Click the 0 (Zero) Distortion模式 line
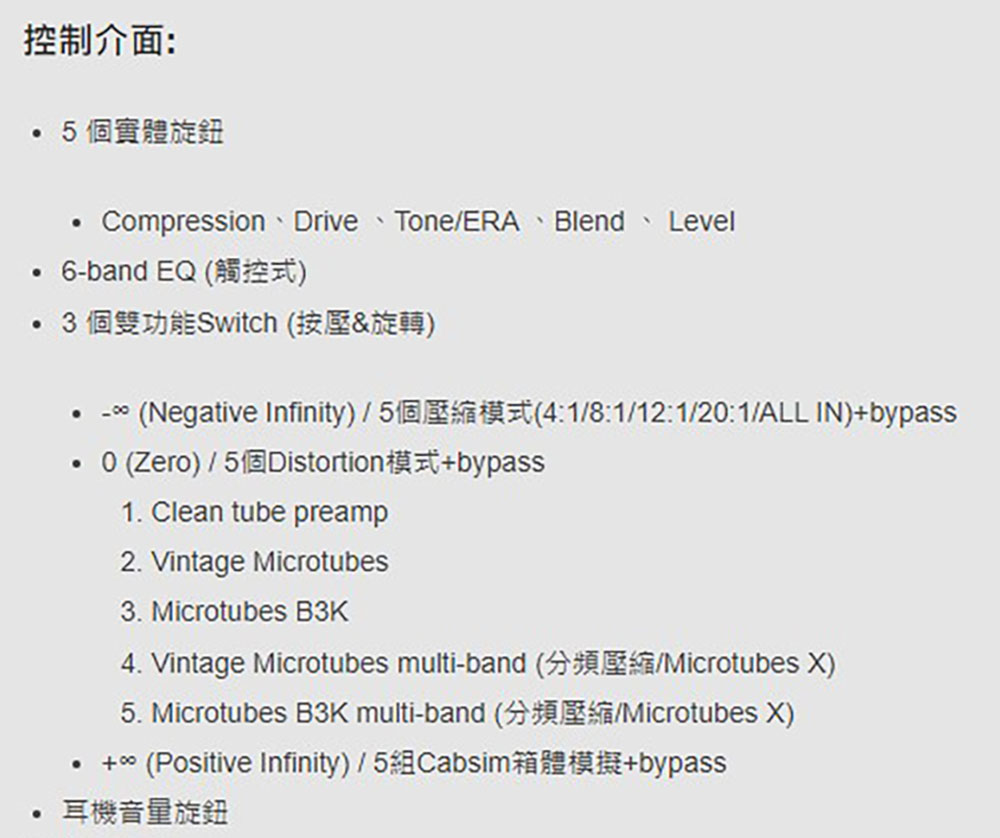1000x838 pixels. (x=323, y=462)
